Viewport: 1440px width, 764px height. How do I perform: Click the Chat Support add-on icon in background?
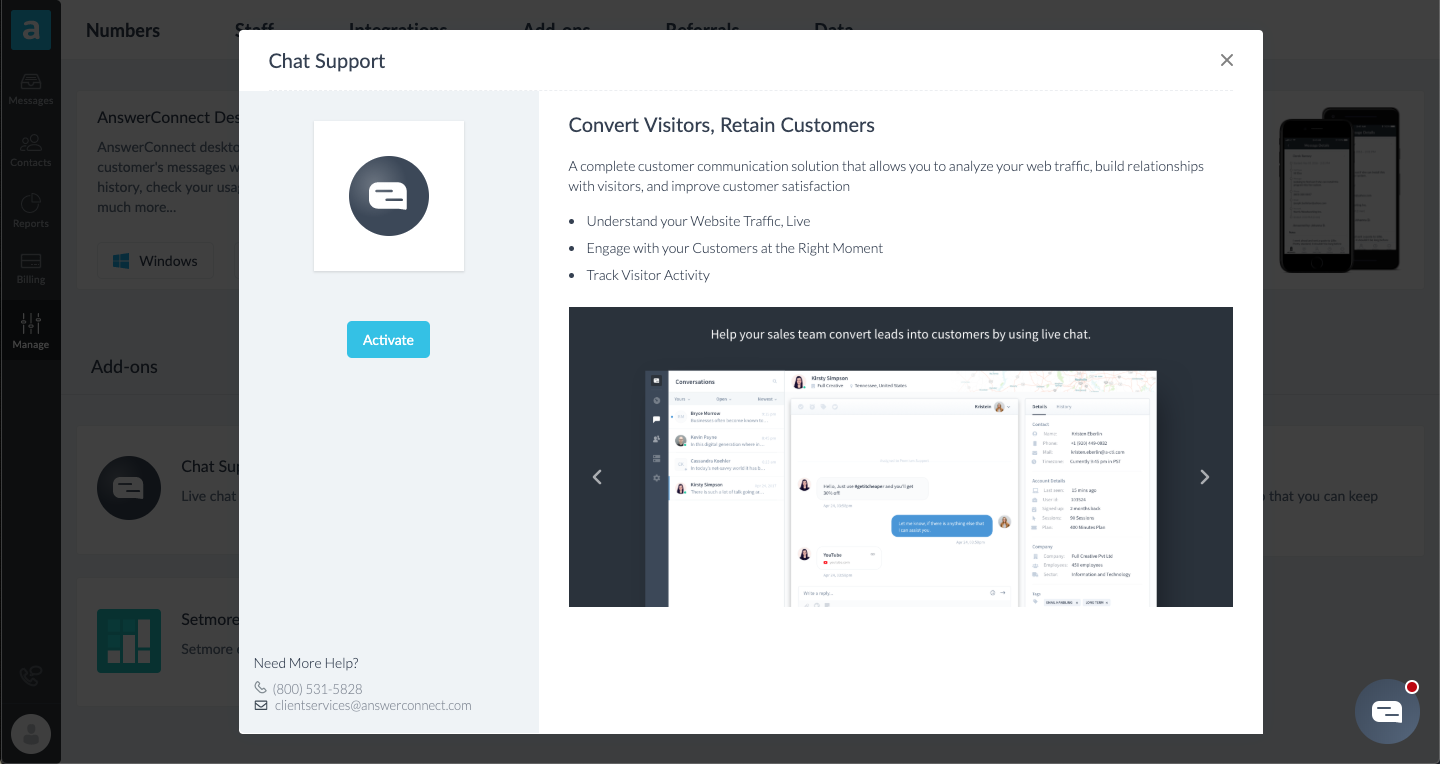tap(129, 488)
